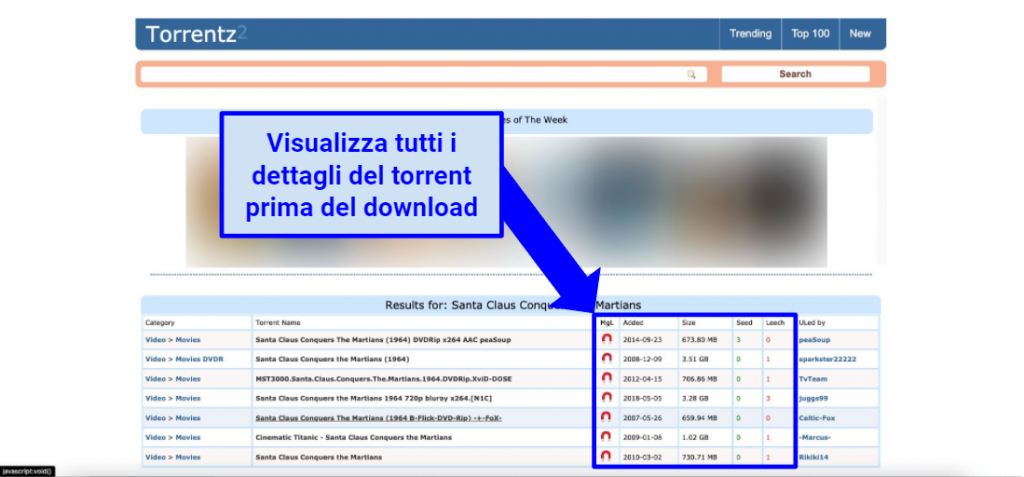1024x477 pixels.
Task: Click the magnifier icon in the search box
Action: [691, 74]
